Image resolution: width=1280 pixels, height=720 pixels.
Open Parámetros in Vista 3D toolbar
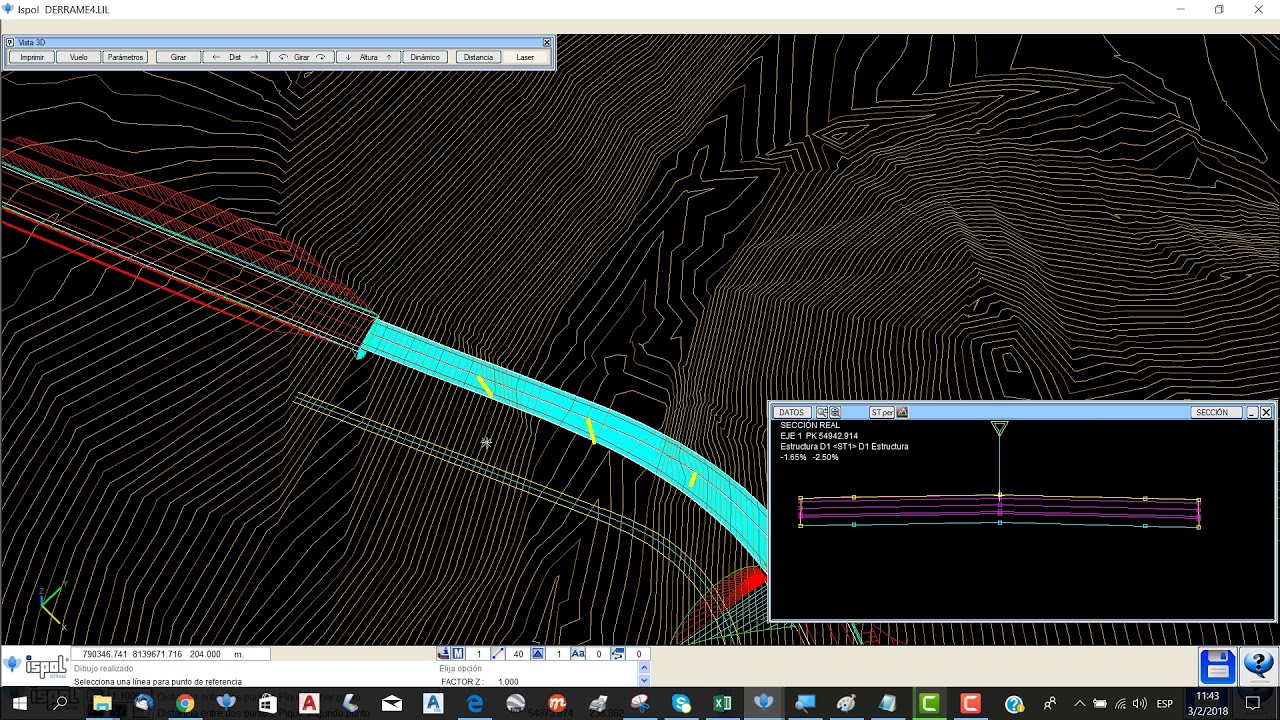[x=126, y=57]
